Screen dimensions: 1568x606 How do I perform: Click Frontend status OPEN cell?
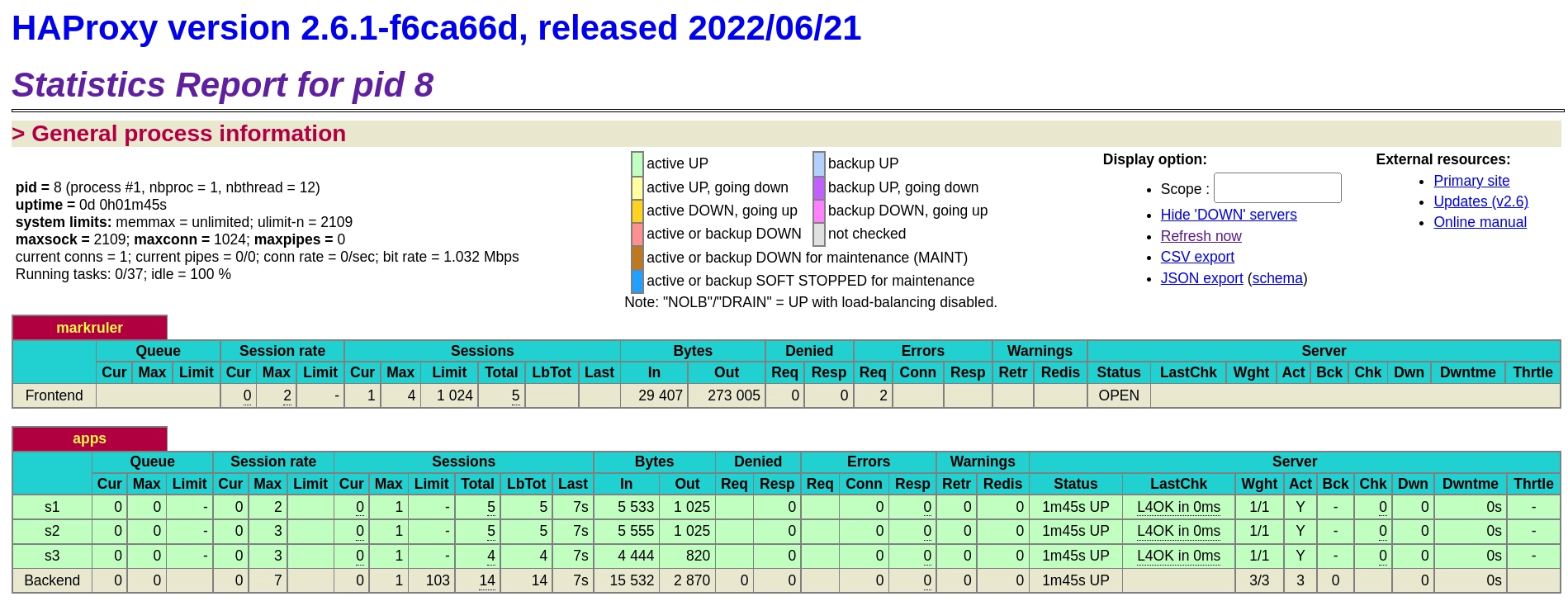(x=1119, y=395)
